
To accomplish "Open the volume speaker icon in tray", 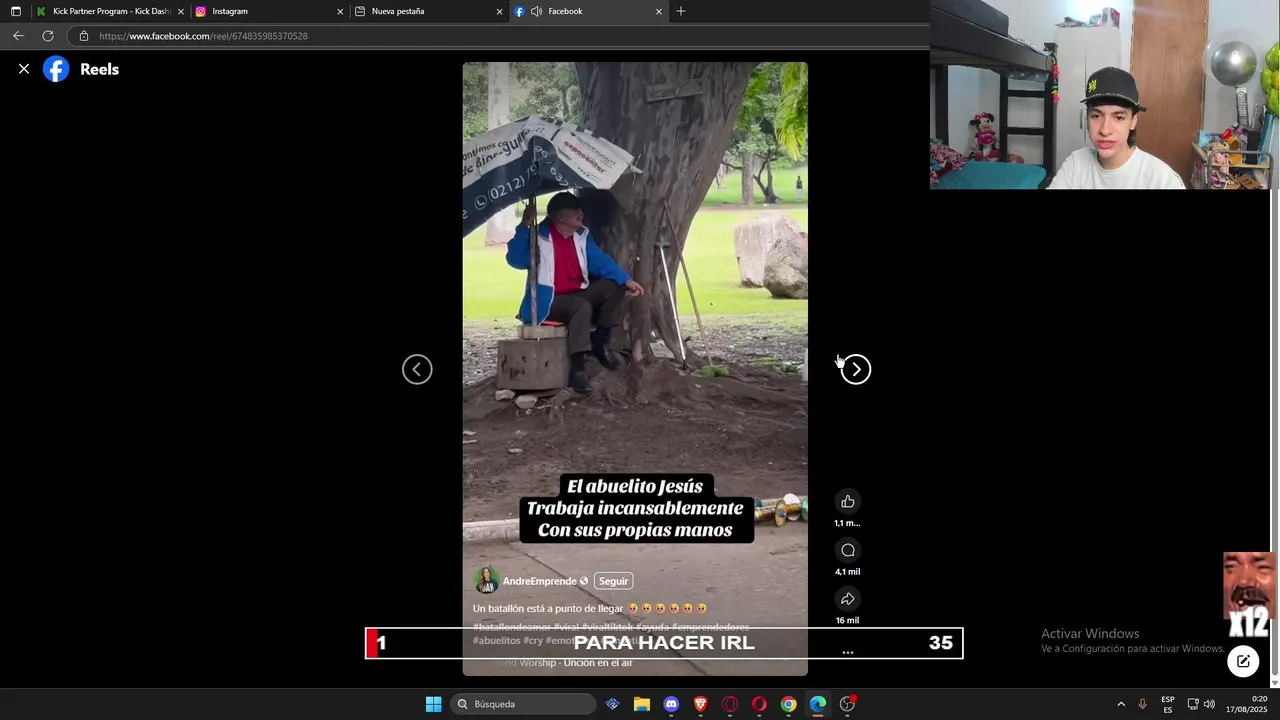I will point(1209,704).
